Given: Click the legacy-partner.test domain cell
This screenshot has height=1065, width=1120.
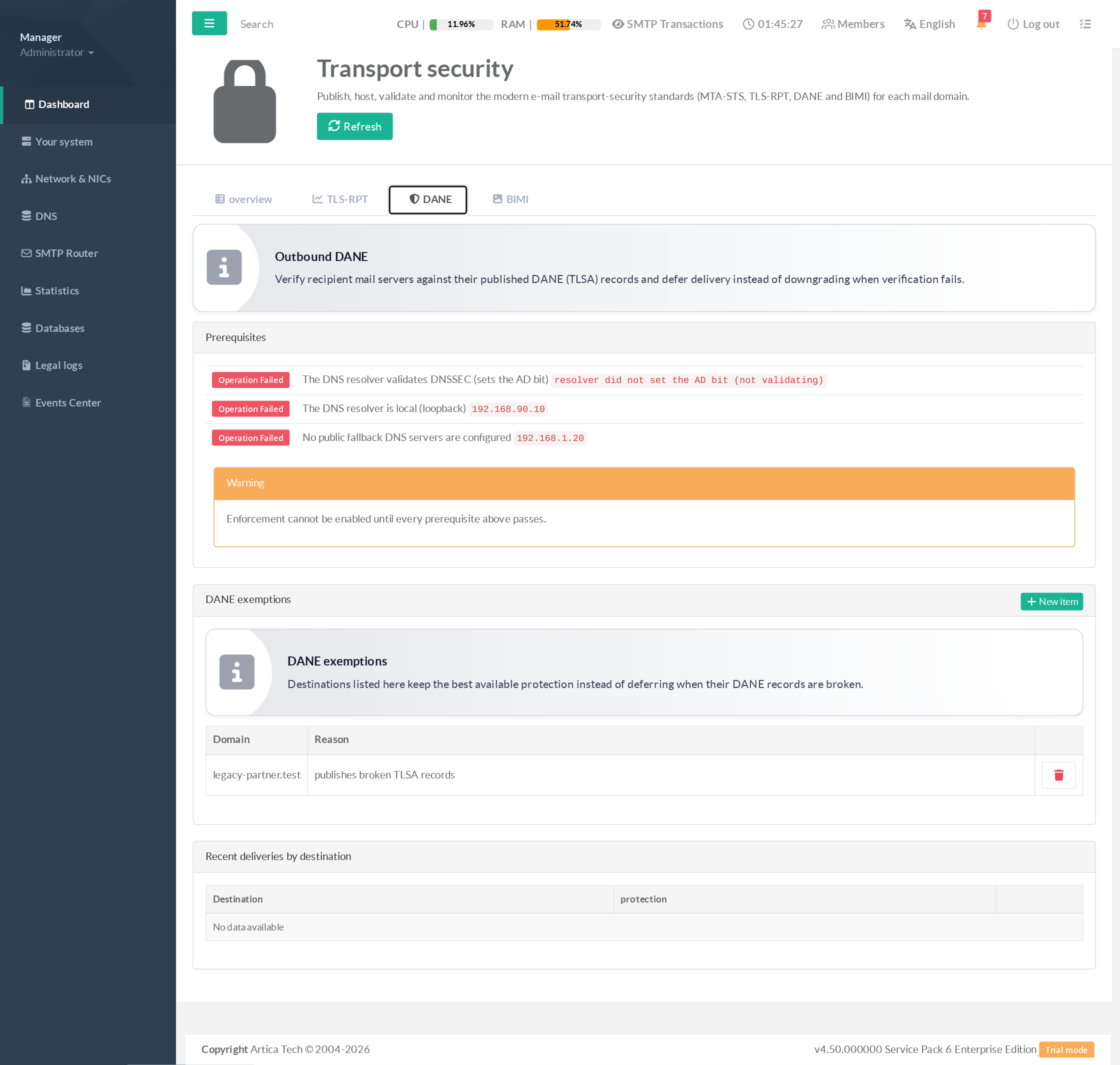Looking at the screenshot, I should [256, 775].
